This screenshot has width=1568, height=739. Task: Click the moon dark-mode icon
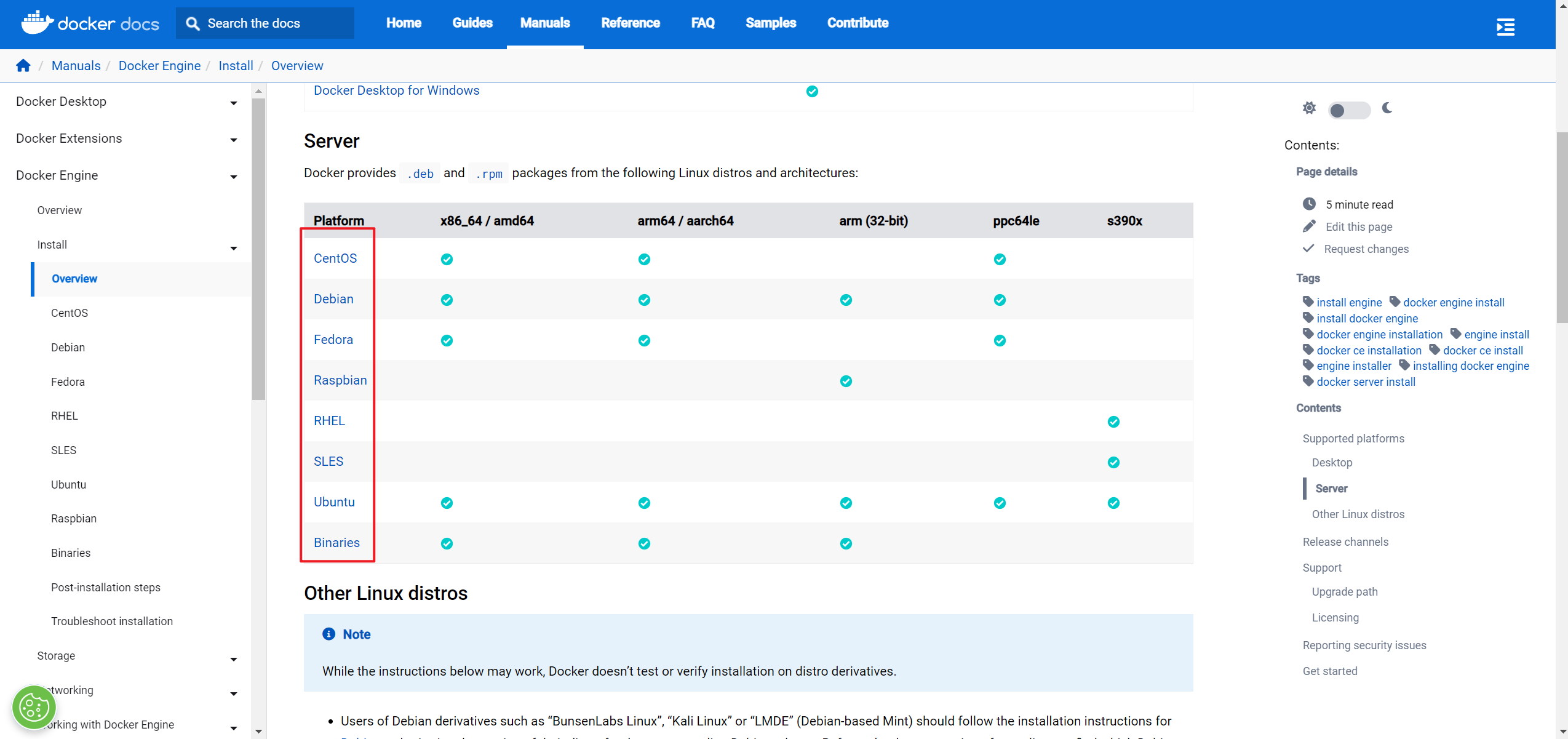(1387, 108)
